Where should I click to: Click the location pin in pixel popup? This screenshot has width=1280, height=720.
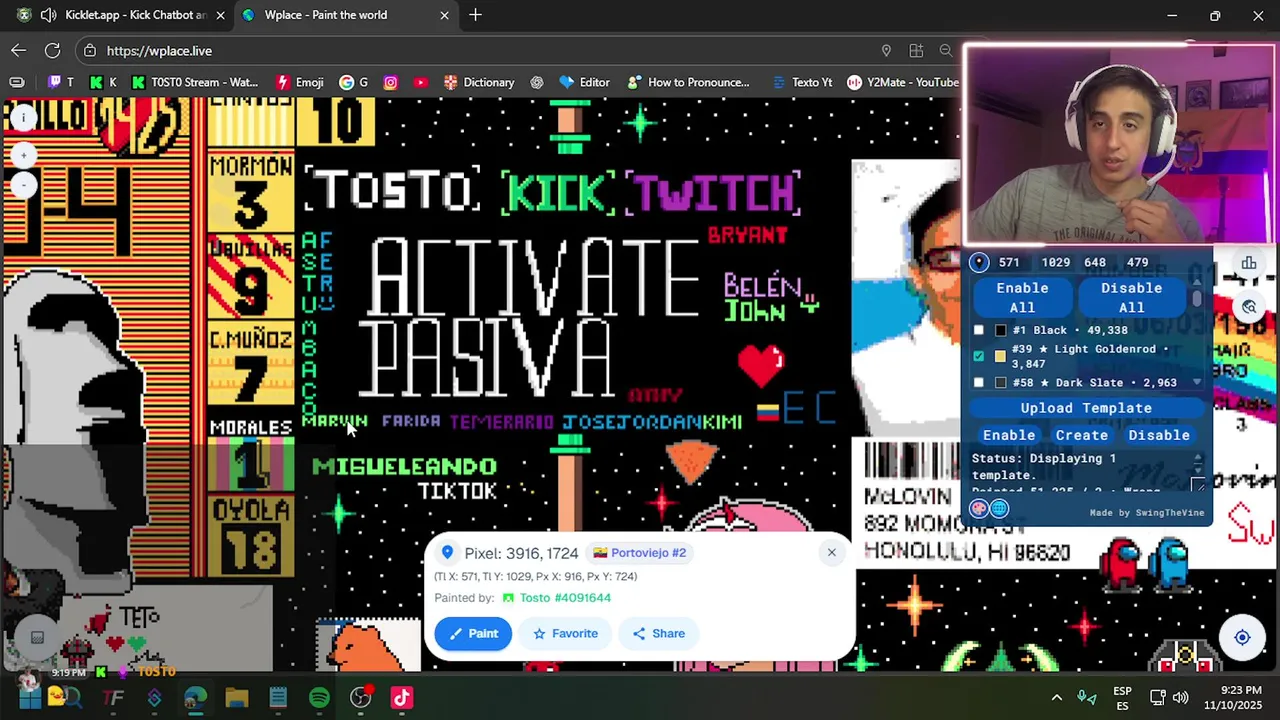click(448, 553)
